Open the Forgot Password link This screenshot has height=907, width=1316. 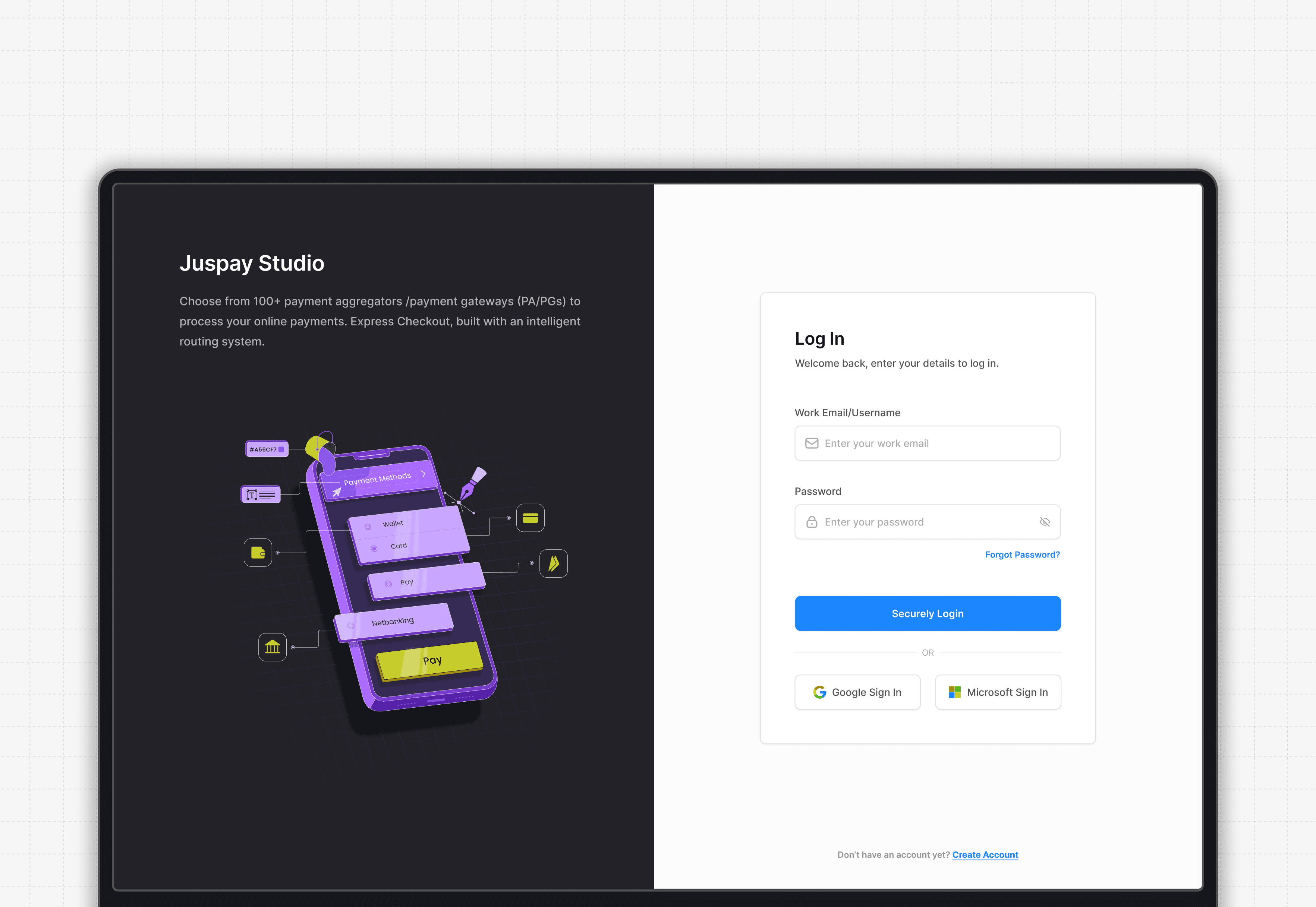pyautogui.click(x=1022, y=554)
